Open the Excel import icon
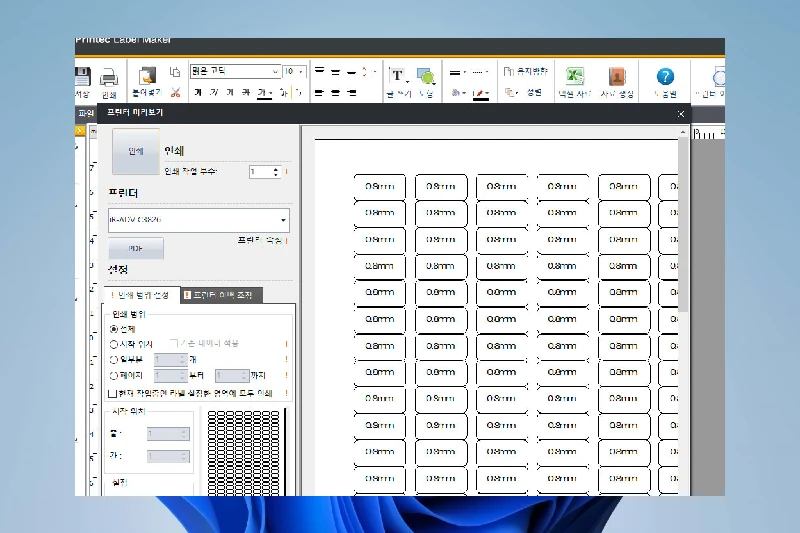 [x=575, y=77]
